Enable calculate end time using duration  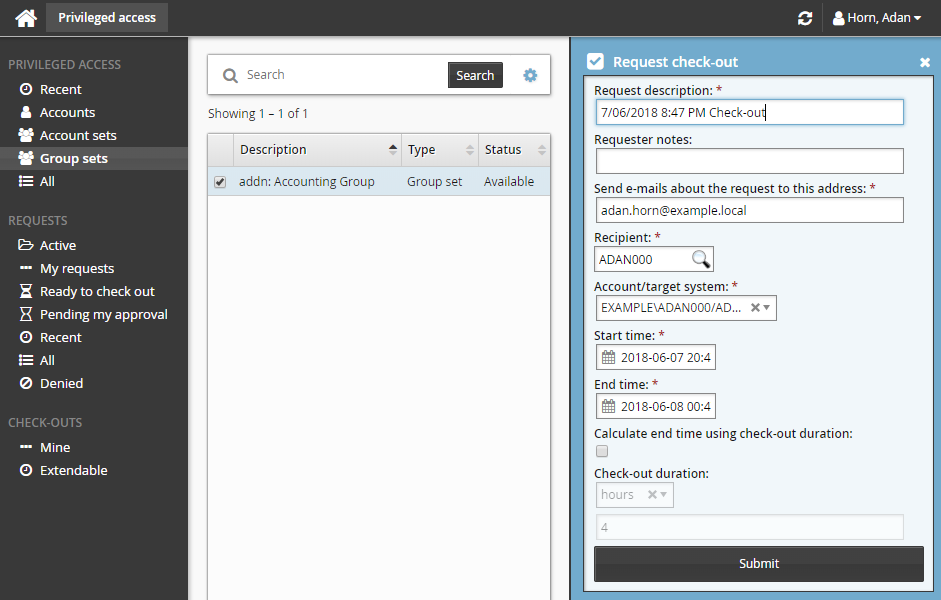(x=602, y=452)
